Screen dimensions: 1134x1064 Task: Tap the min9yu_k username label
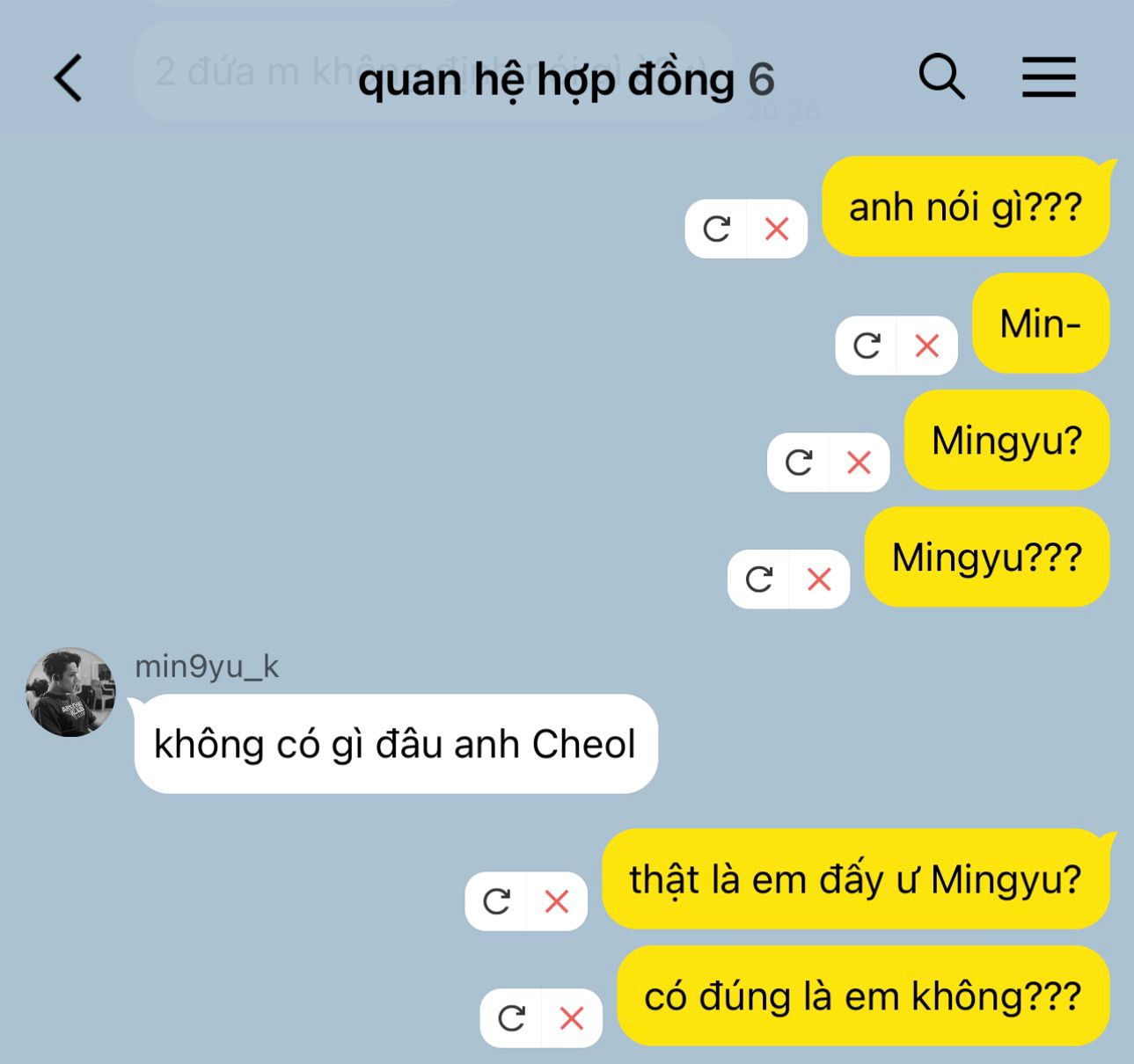click(207, 667)
